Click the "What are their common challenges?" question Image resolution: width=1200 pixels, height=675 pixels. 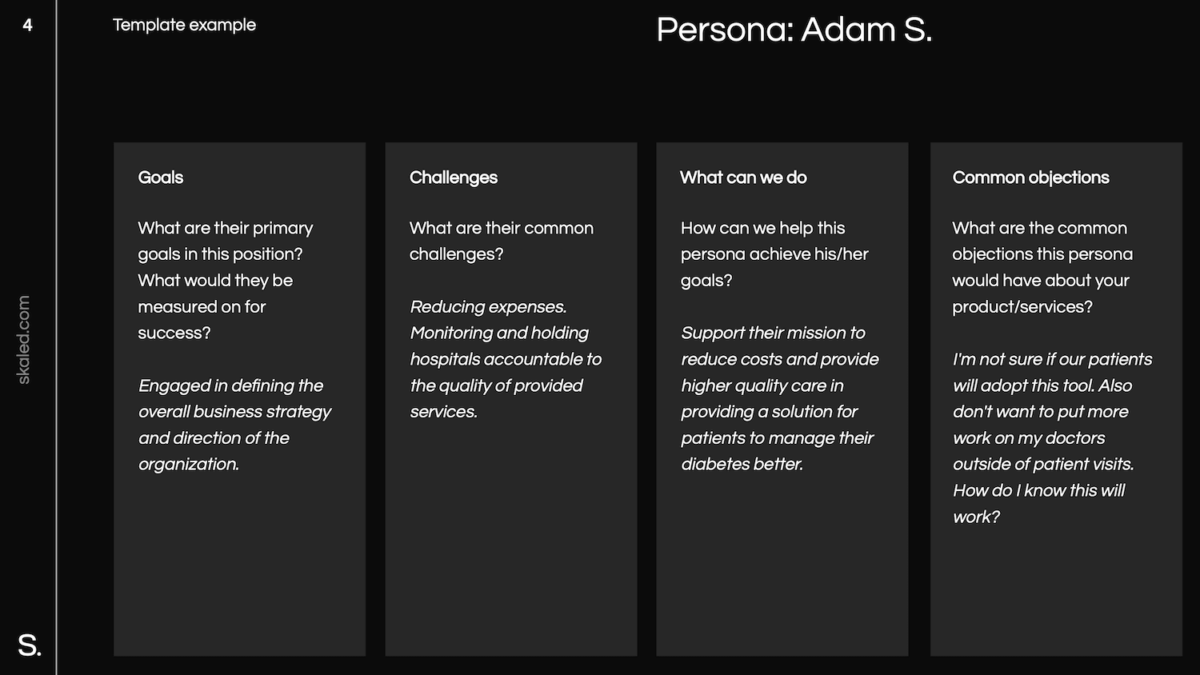click(x=501, y=241)
